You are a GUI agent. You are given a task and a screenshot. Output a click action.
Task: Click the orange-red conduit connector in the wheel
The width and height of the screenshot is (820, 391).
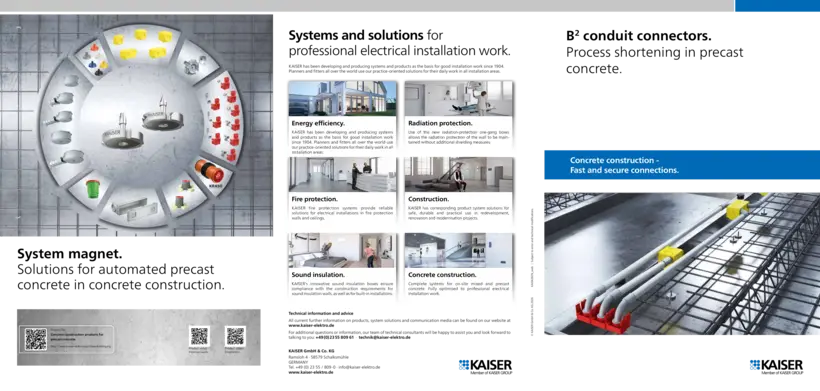pyautogui.click(x=210, y=172)
